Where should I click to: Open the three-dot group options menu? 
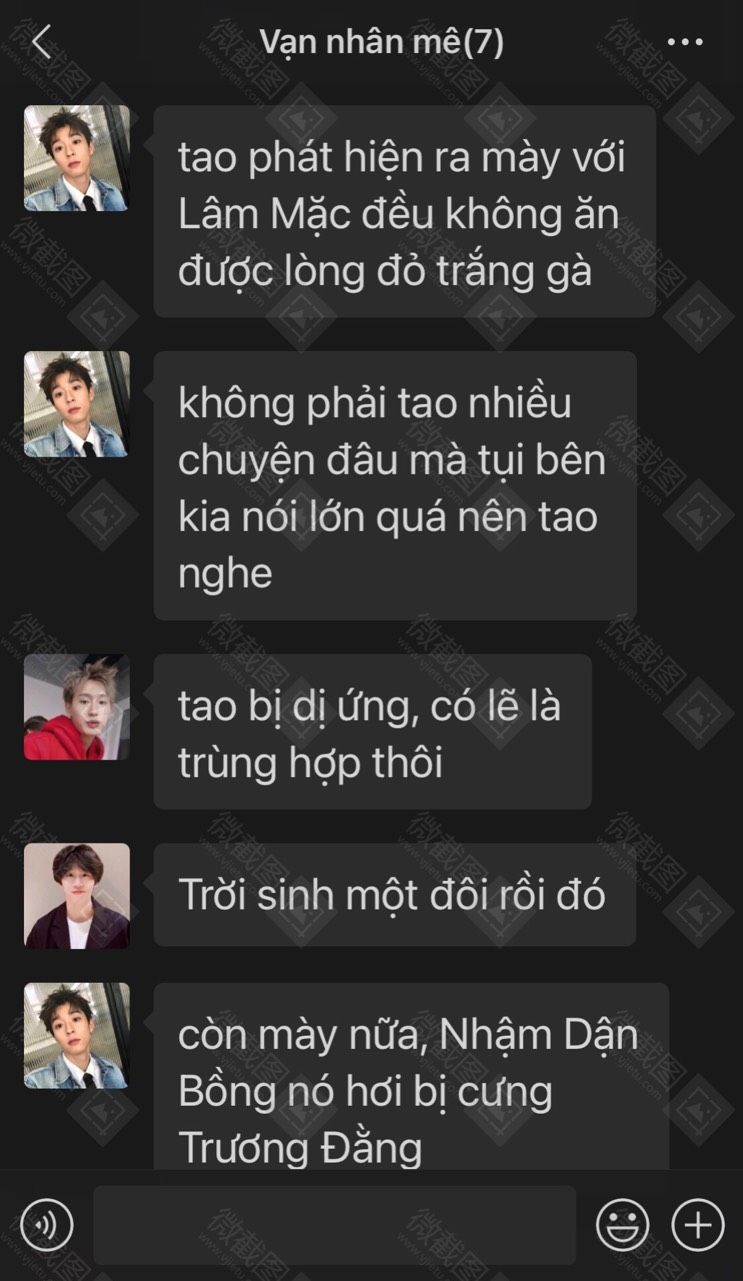685,42
